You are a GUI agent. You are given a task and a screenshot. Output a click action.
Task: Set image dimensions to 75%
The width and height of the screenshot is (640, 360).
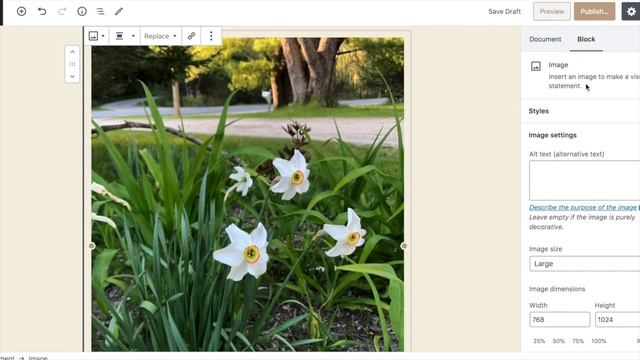click(x=578, y=341)
